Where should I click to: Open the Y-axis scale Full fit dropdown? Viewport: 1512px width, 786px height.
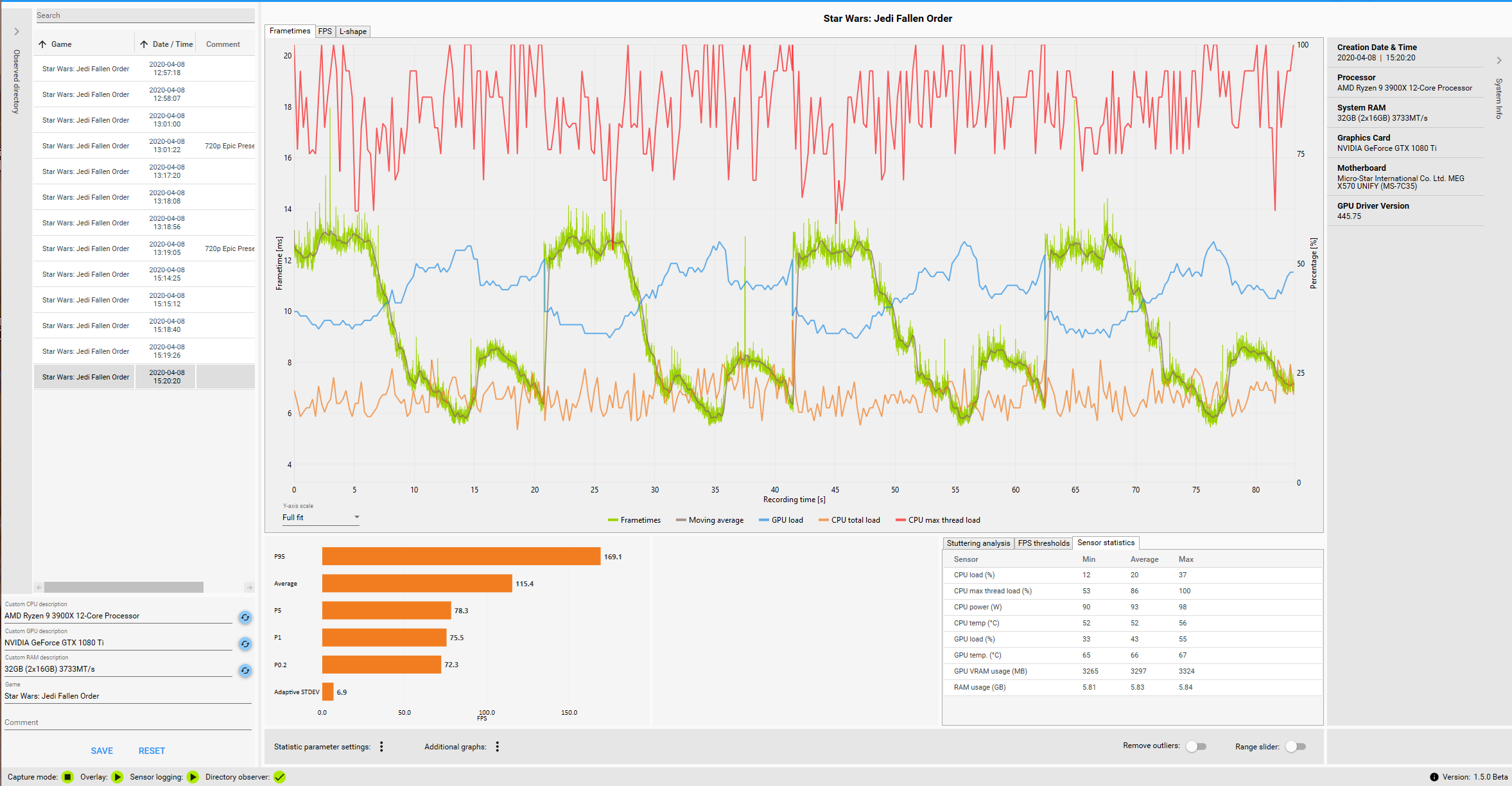click(320, 518)
